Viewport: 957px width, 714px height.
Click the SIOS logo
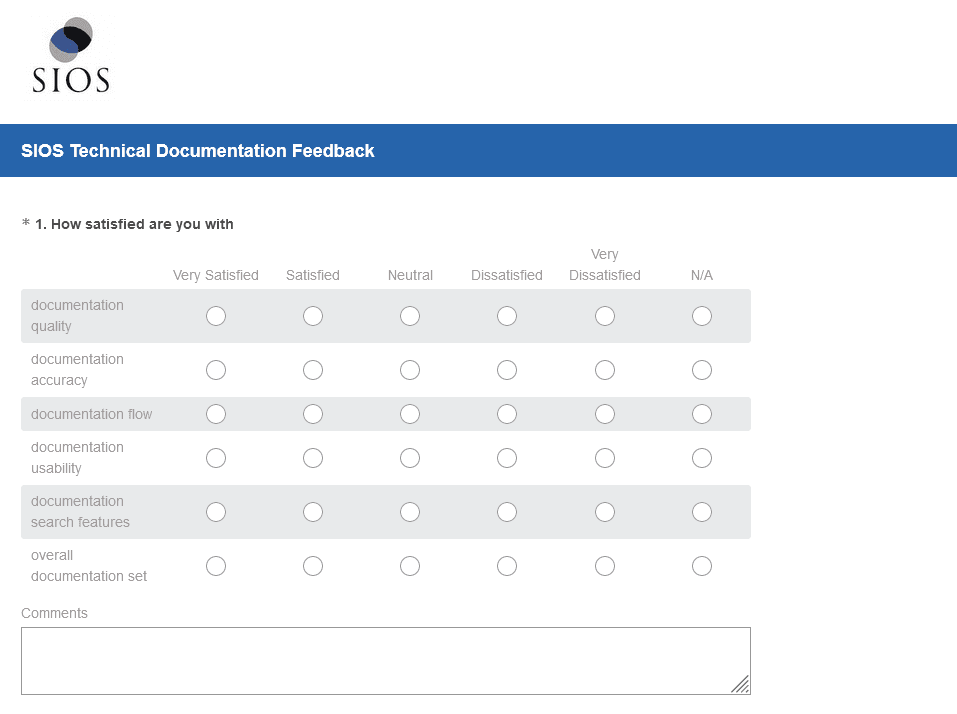click(71, 56)
